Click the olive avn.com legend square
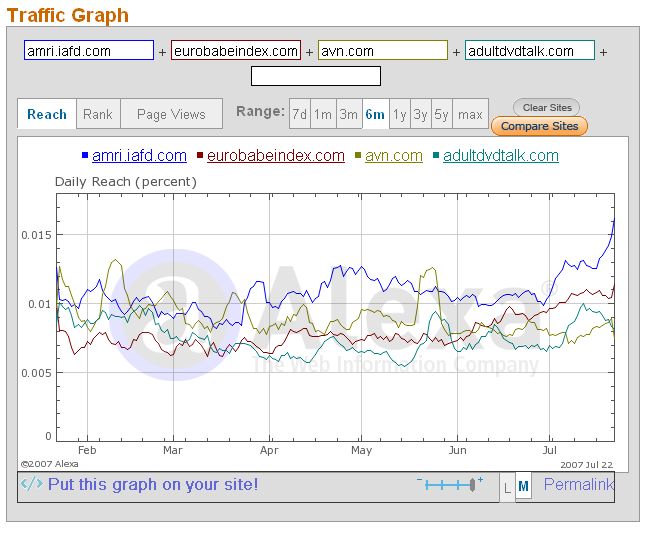 (x=358, y=155)
